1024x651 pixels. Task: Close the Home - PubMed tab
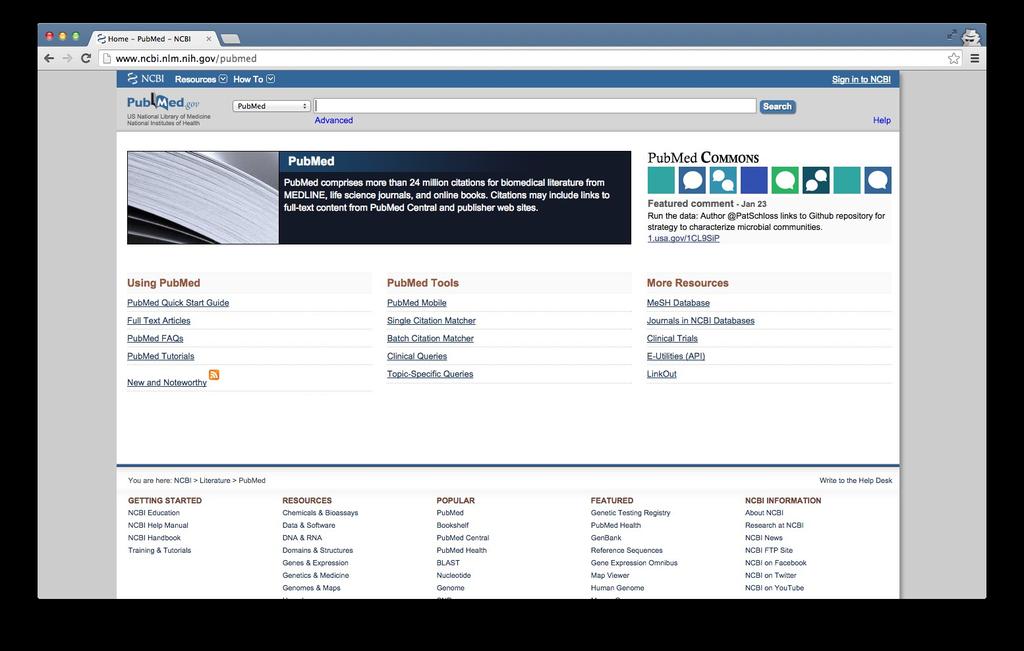coord(208,39)
